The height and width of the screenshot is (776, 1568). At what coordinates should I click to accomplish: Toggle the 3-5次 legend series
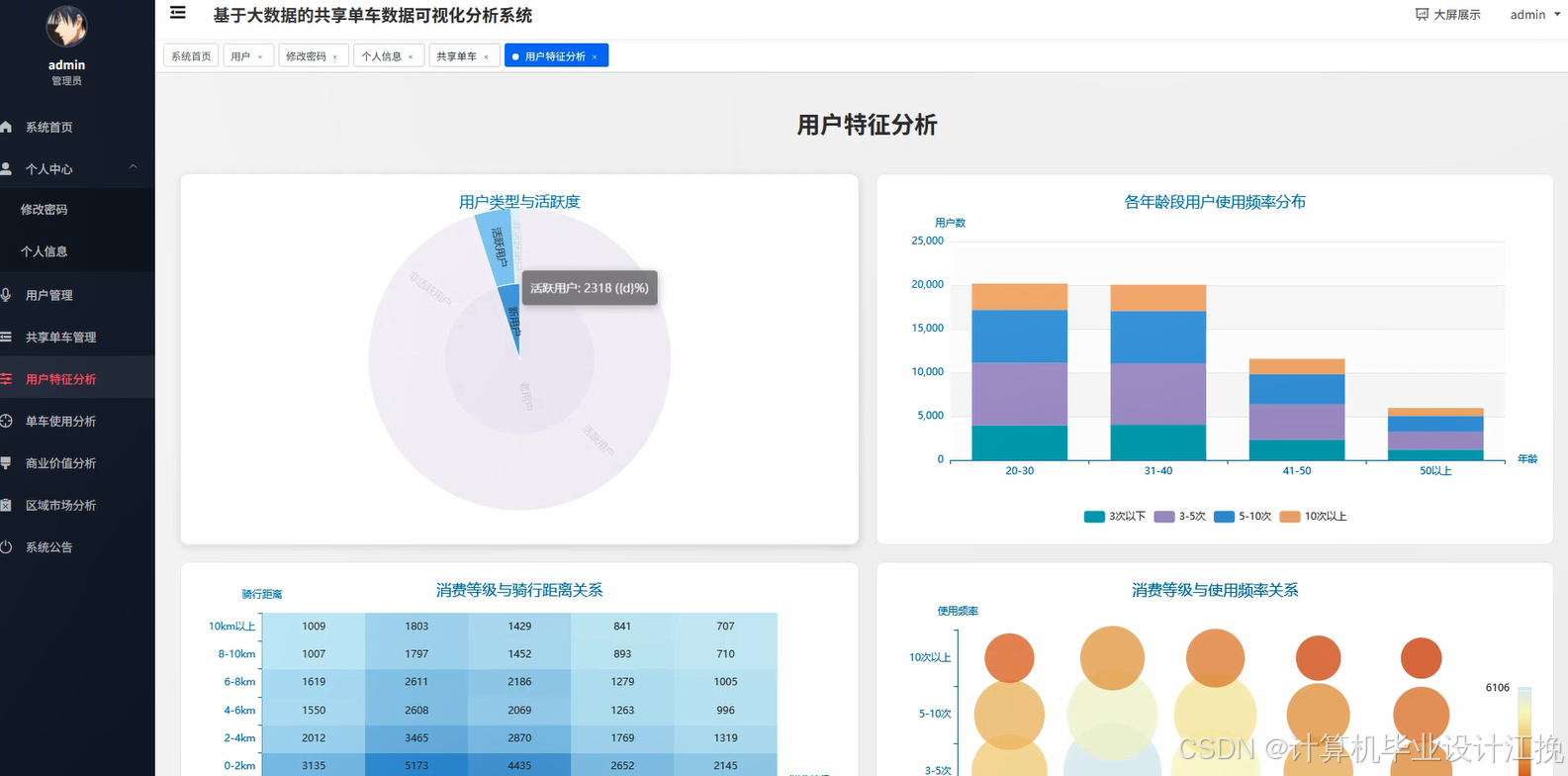pos(1180,517)
